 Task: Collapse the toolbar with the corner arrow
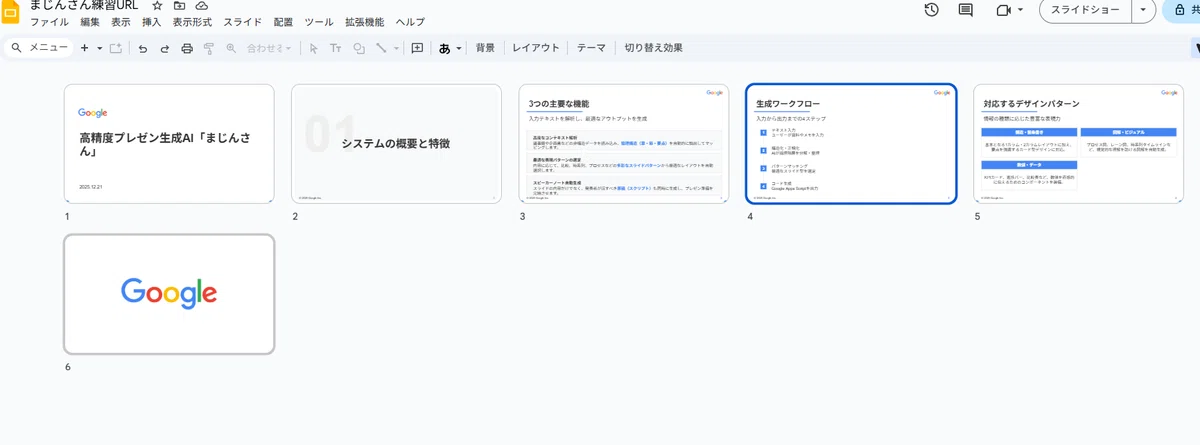point(1196,48)
